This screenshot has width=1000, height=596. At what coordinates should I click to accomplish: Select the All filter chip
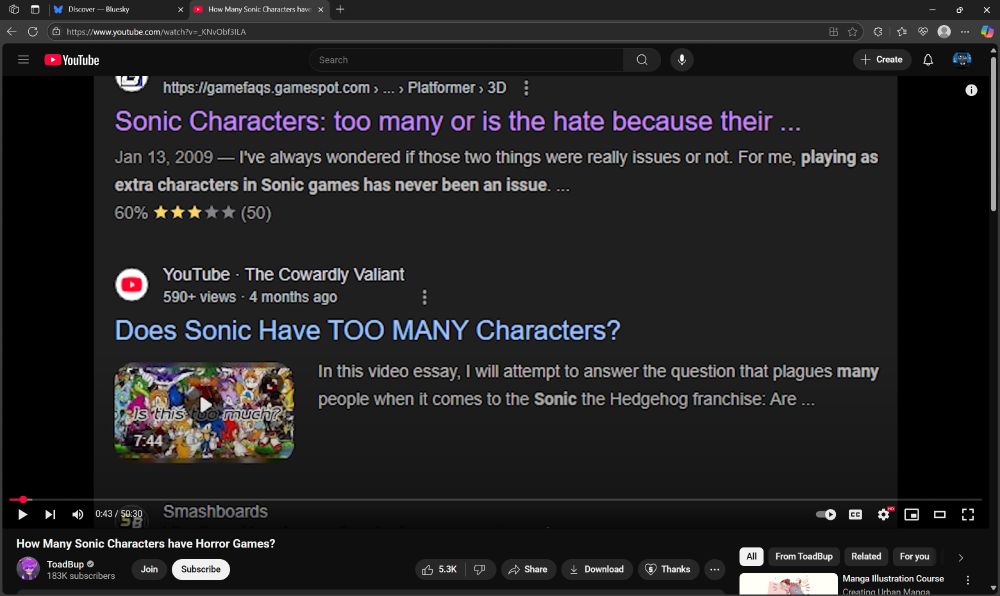pos(751,556)
